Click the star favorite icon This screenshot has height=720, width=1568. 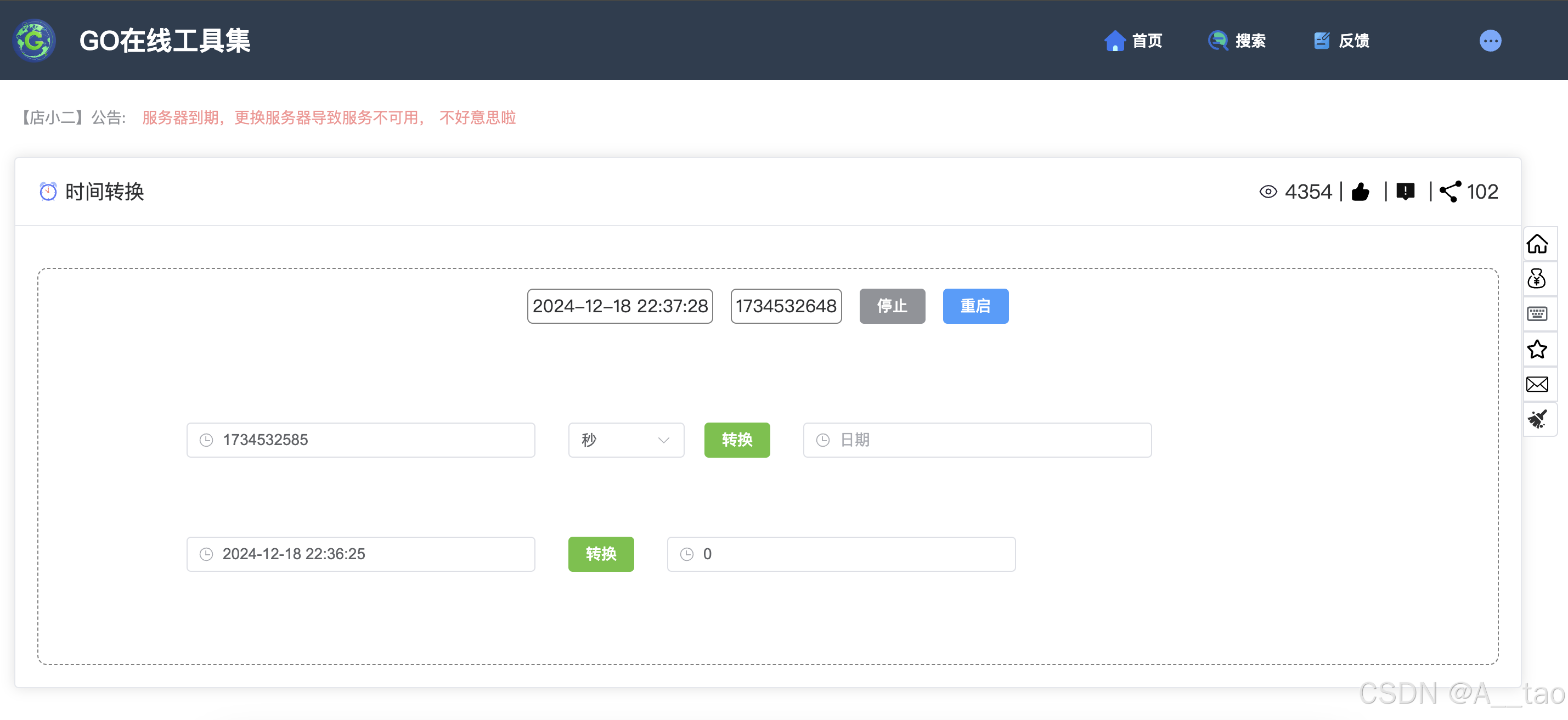click(x=1537, y=350)
